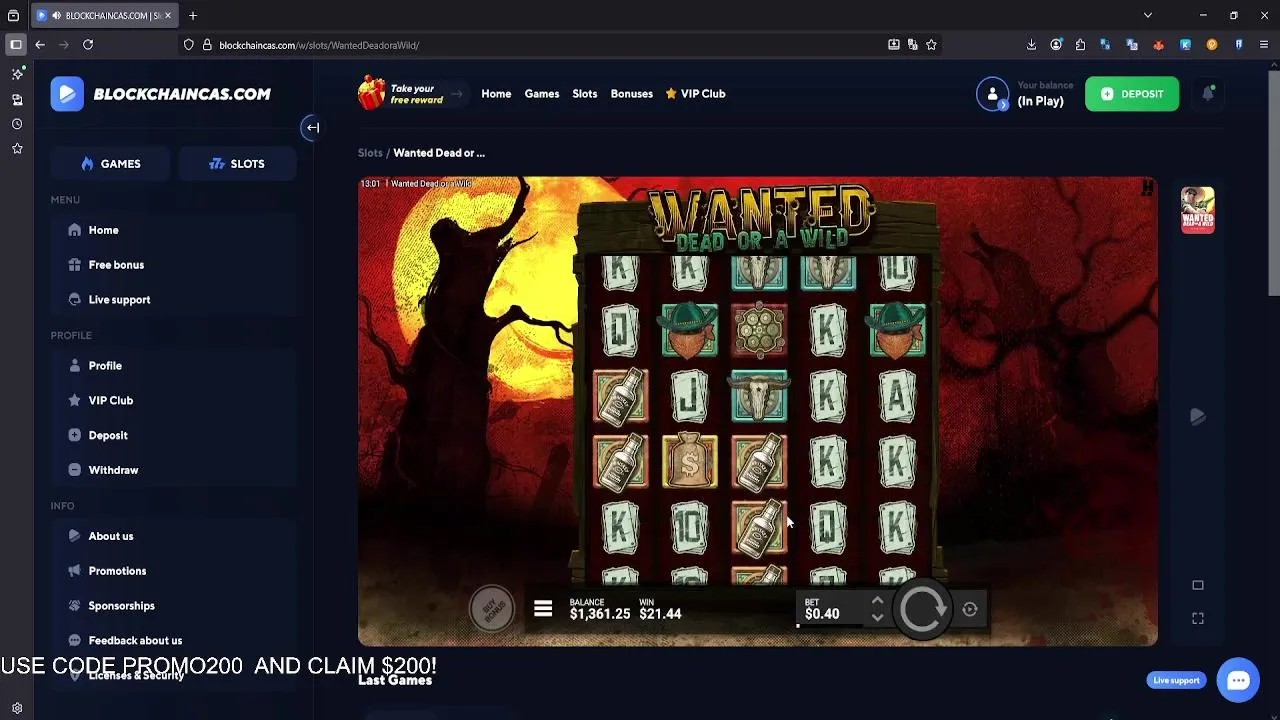Click the BALANCE $1,361.25 value
This screenshot has height=720, width=1280.
pos(600,614)
